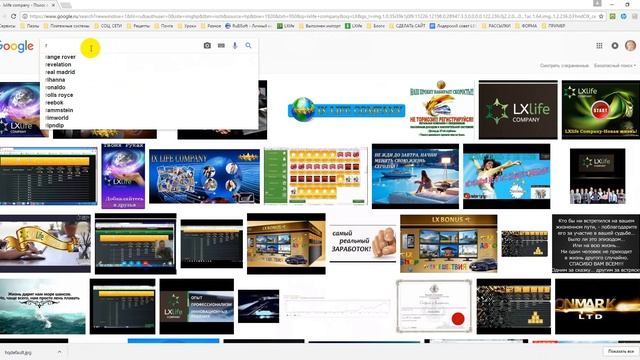Start voice search with the microphone icon
This screenshot has height=360, width=640.
235,46
